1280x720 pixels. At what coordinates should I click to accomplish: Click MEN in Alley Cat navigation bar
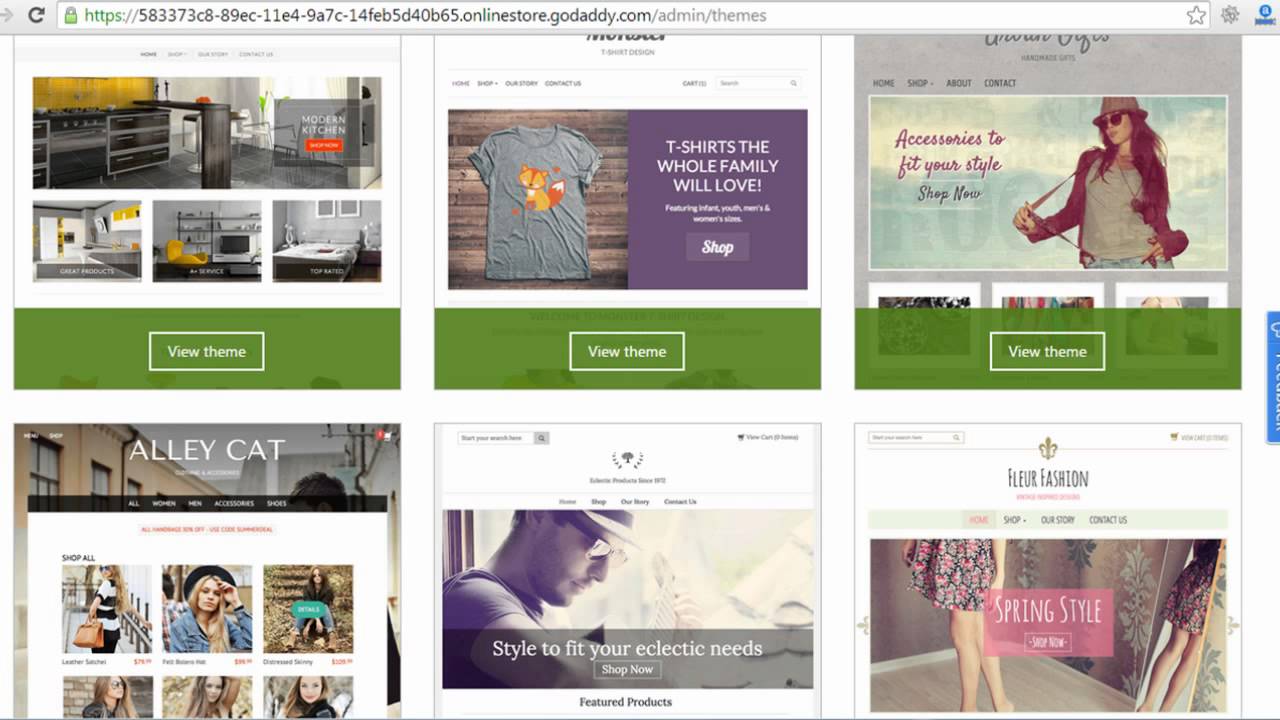point(195,503)
